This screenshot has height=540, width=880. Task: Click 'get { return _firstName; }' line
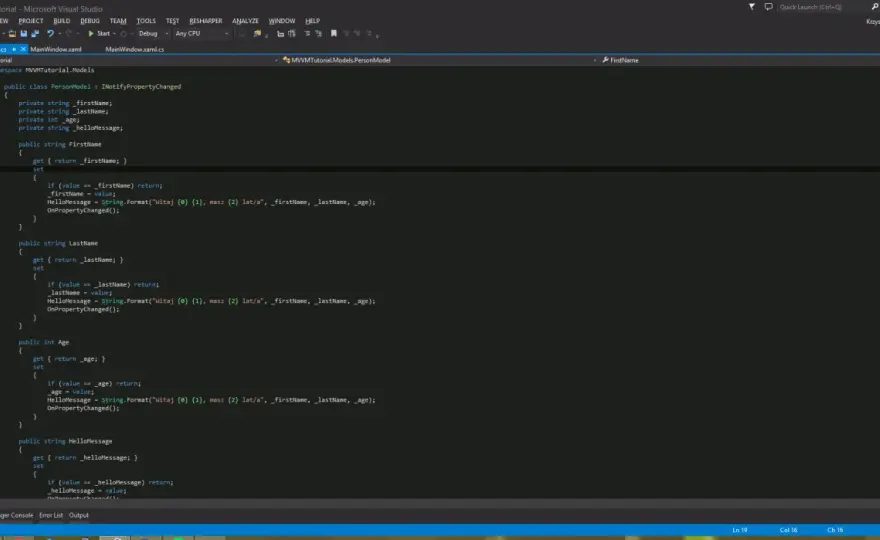pos(80,161)
